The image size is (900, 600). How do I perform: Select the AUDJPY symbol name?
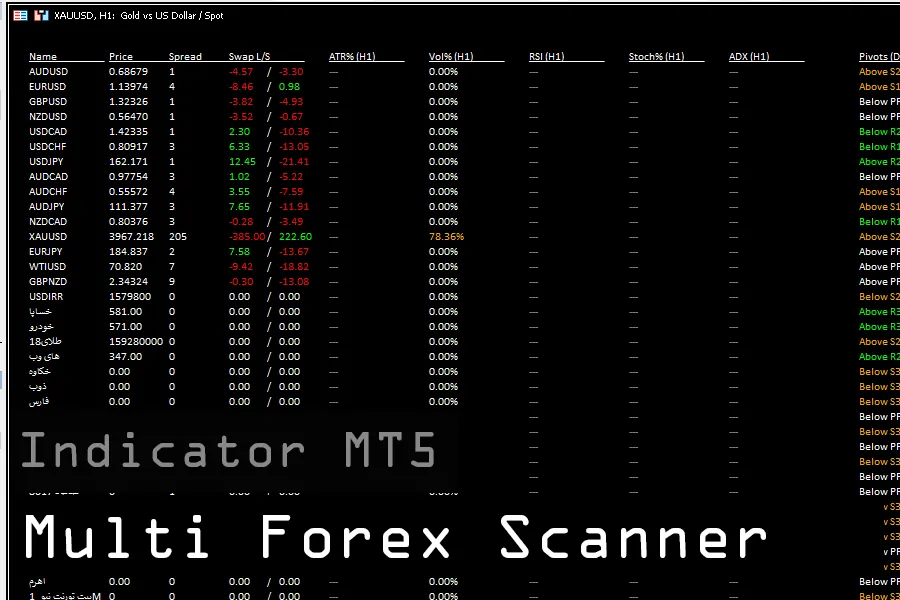[46, 206]
